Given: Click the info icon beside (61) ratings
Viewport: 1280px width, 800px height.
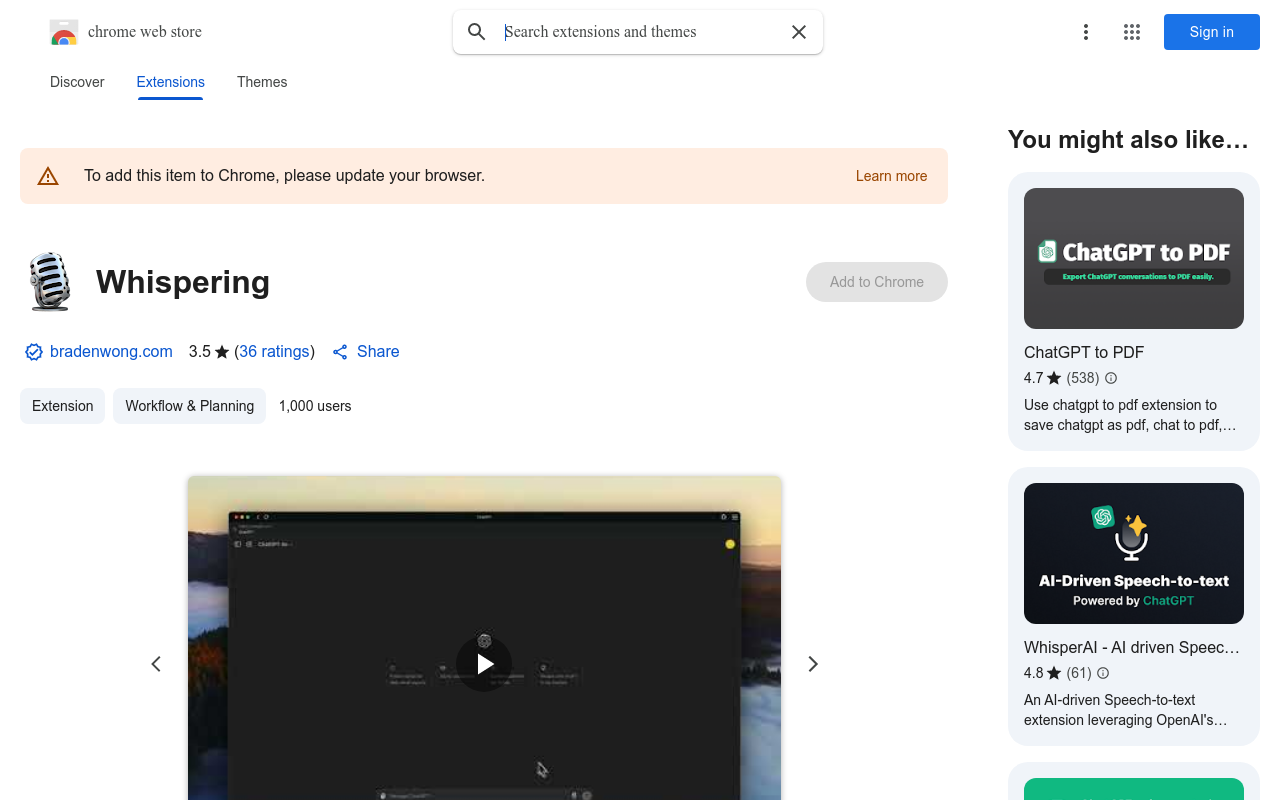Looking at the screenshot, I should click(1103, 673).
